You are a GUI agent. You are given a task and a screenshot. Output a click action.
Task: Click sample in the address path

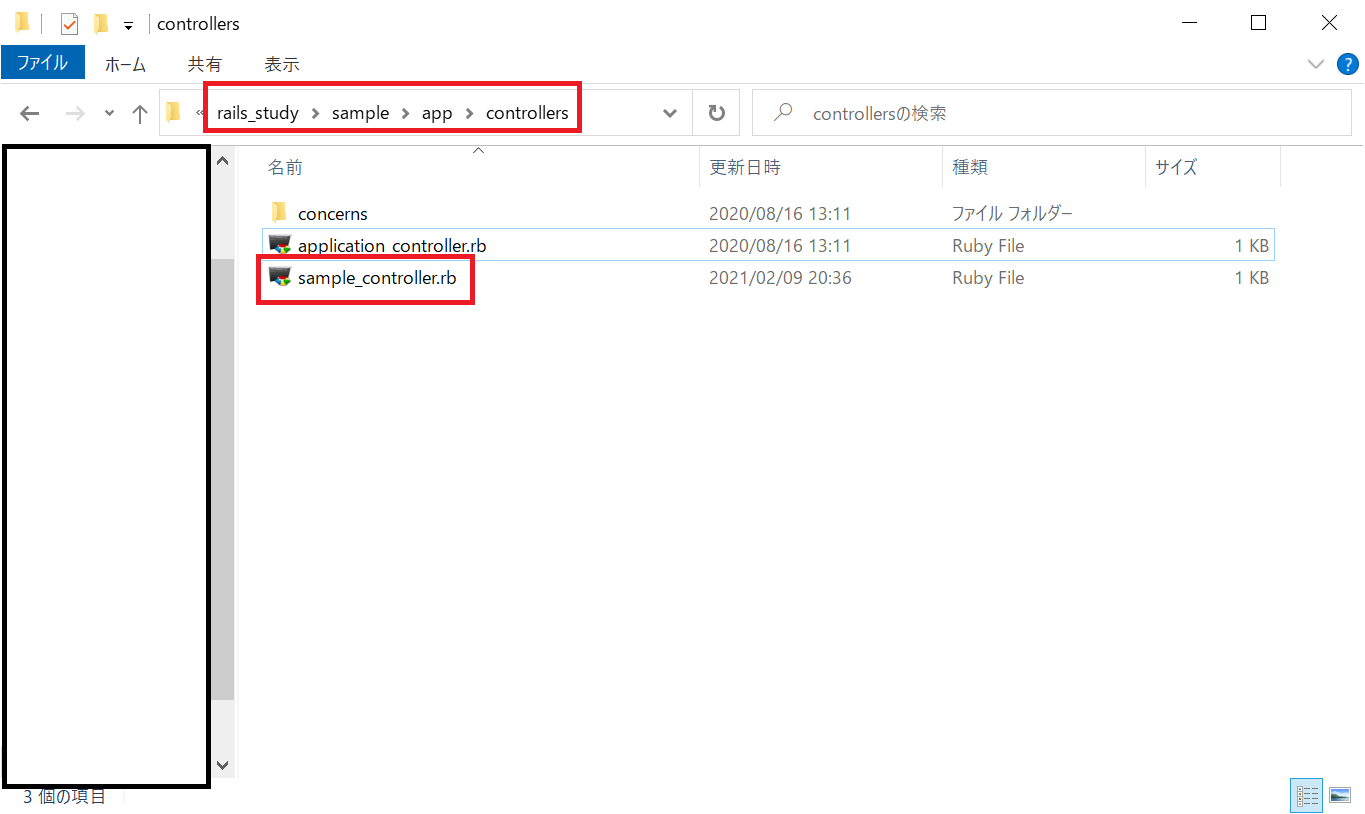(x=360, y=113)
